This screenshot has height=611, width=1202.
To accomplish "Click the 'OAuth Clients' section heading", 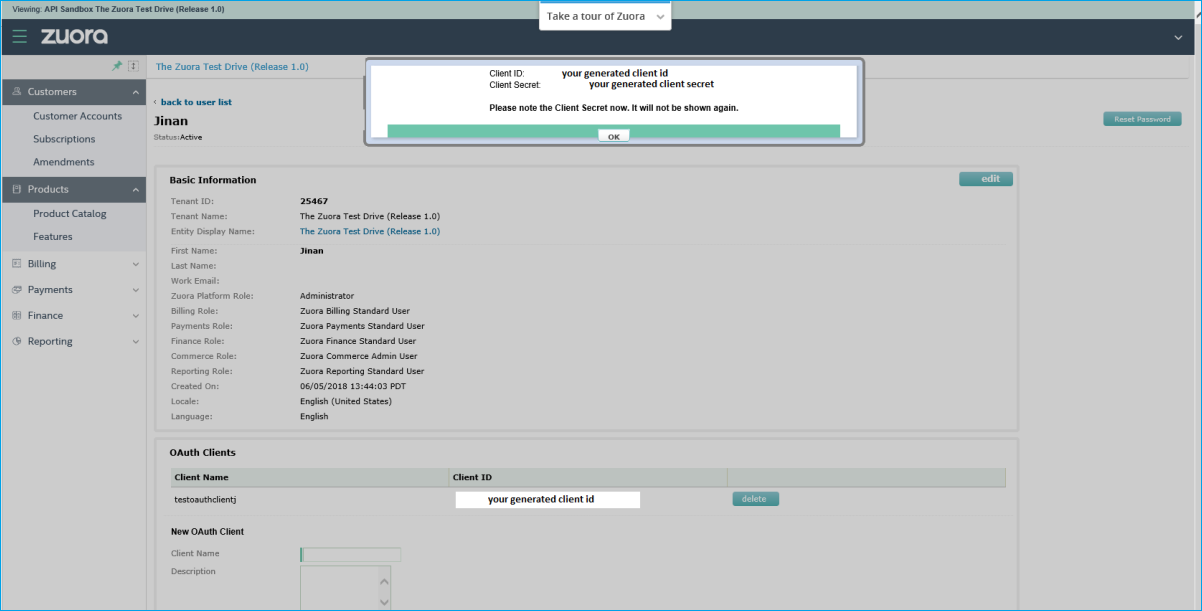I will (x=203, y=453).
